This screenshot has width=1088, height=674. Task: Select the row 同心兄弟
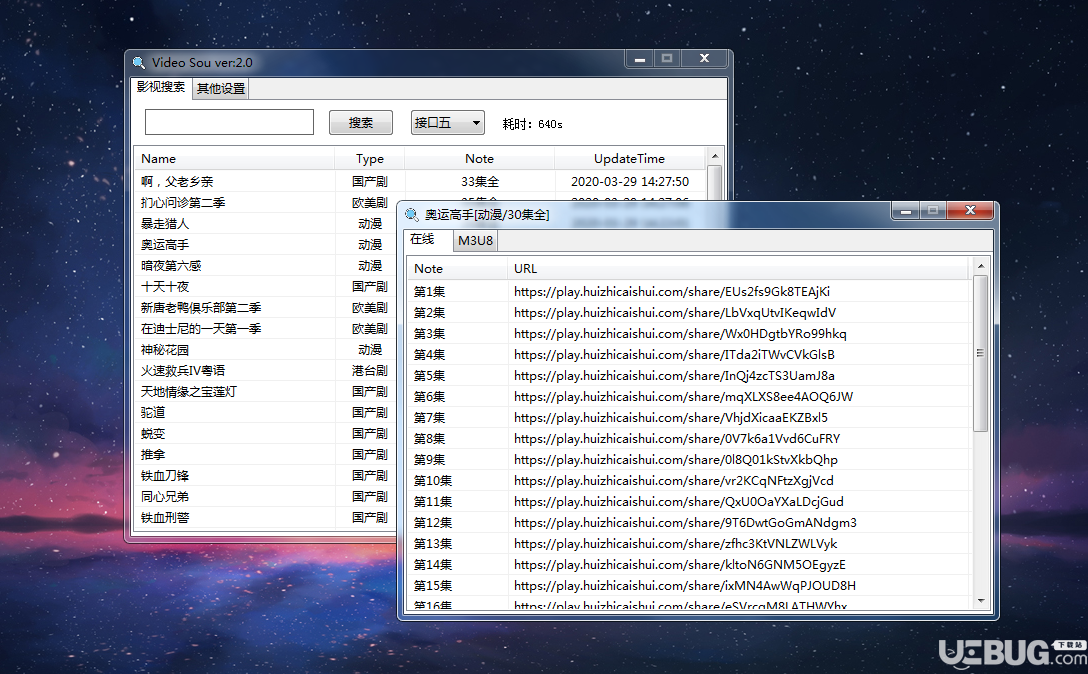coord(266,496)
